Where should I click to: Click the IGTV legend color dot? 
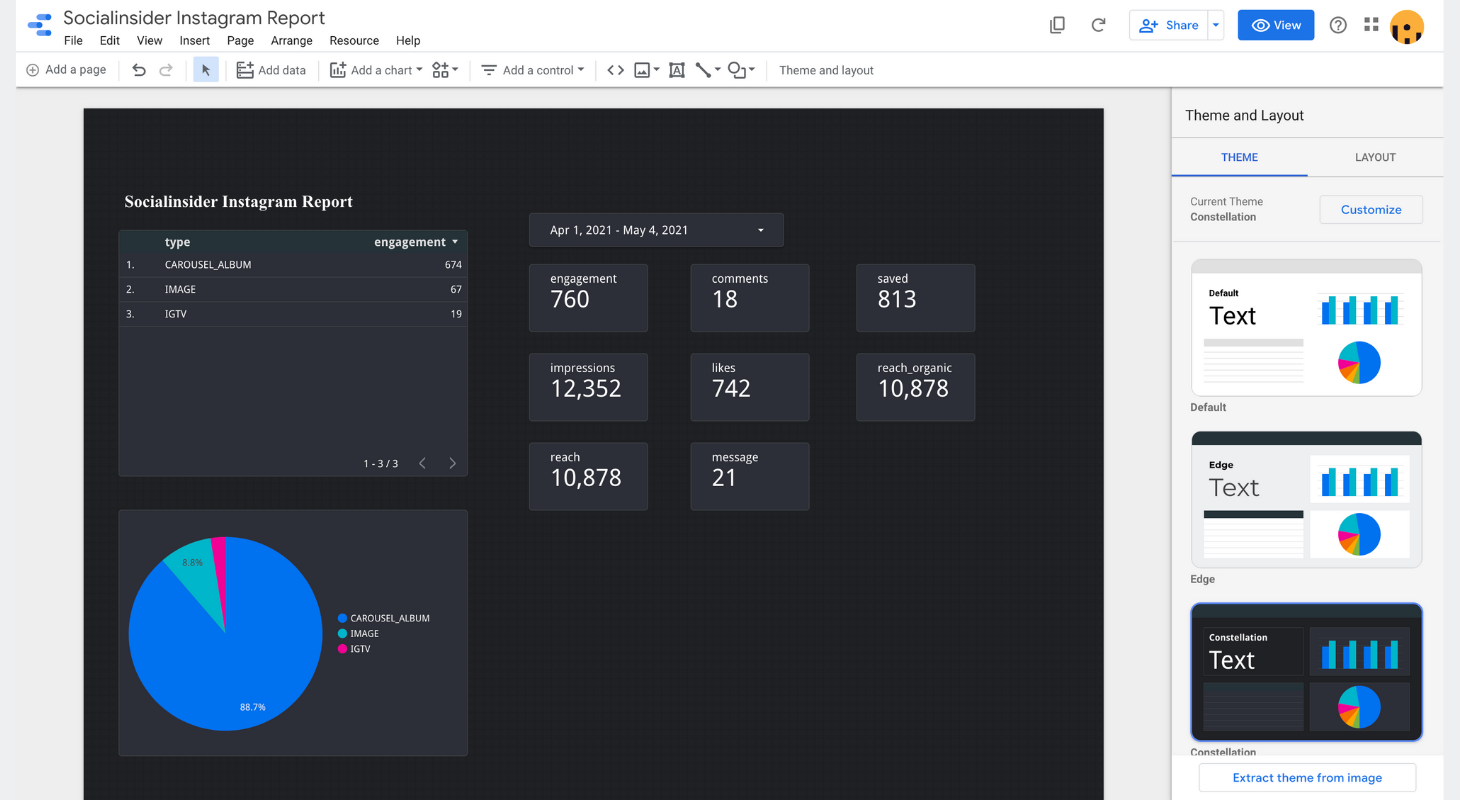click(343, 649)
